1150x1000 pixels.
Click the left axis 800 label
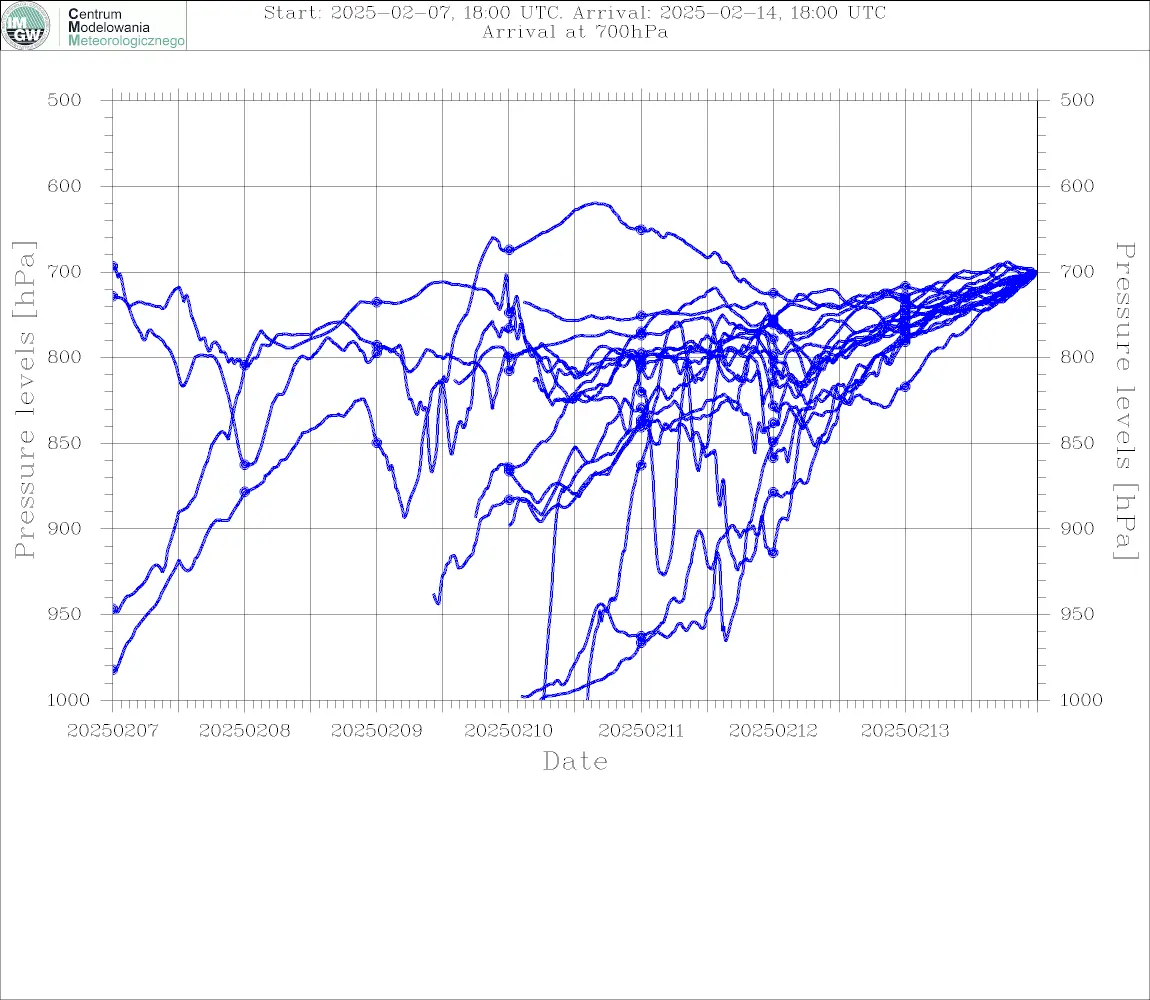click(x=65, y=357)
